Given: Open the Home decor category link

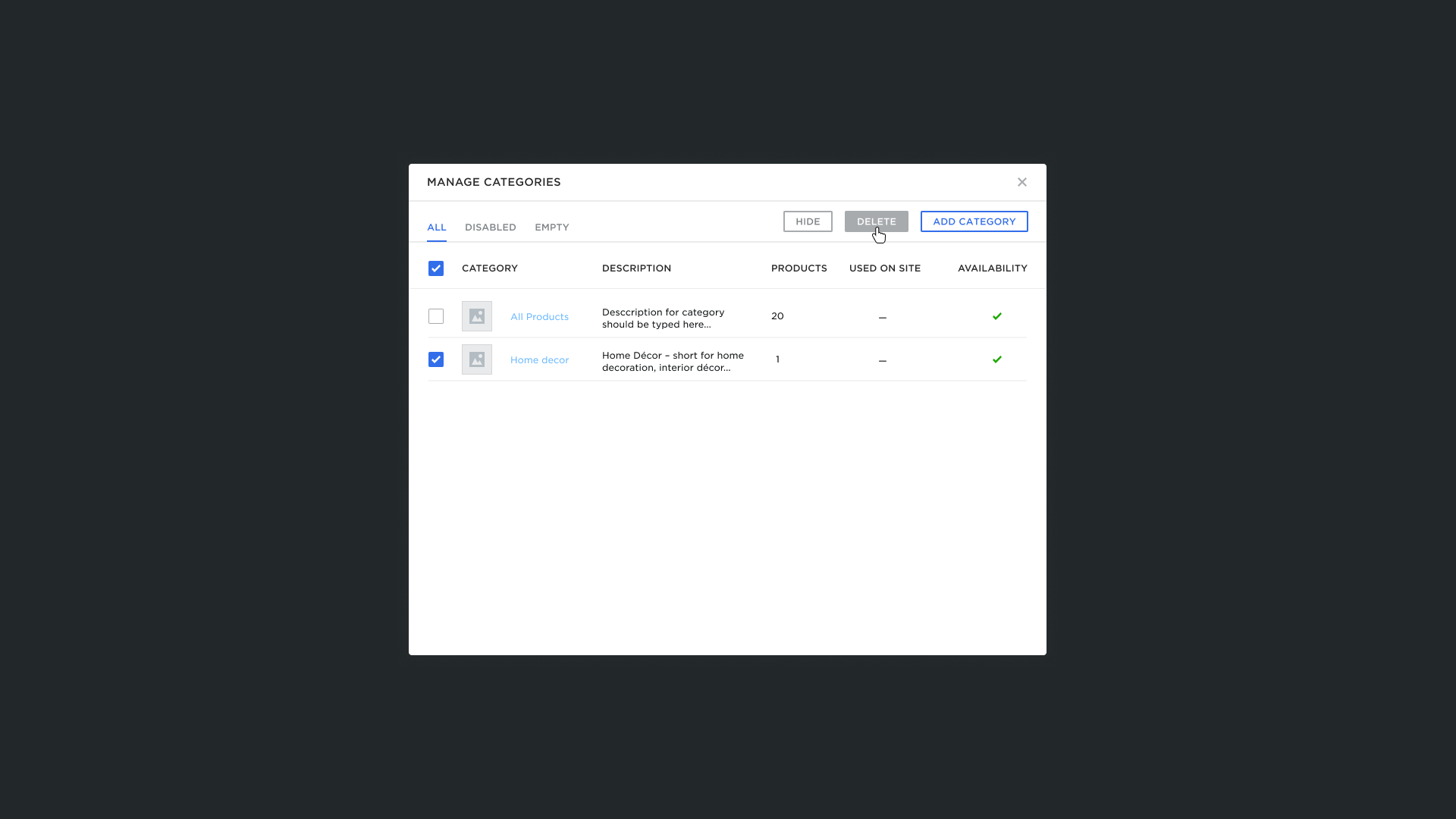Looking at the screenshot, I should coord(539,360).
